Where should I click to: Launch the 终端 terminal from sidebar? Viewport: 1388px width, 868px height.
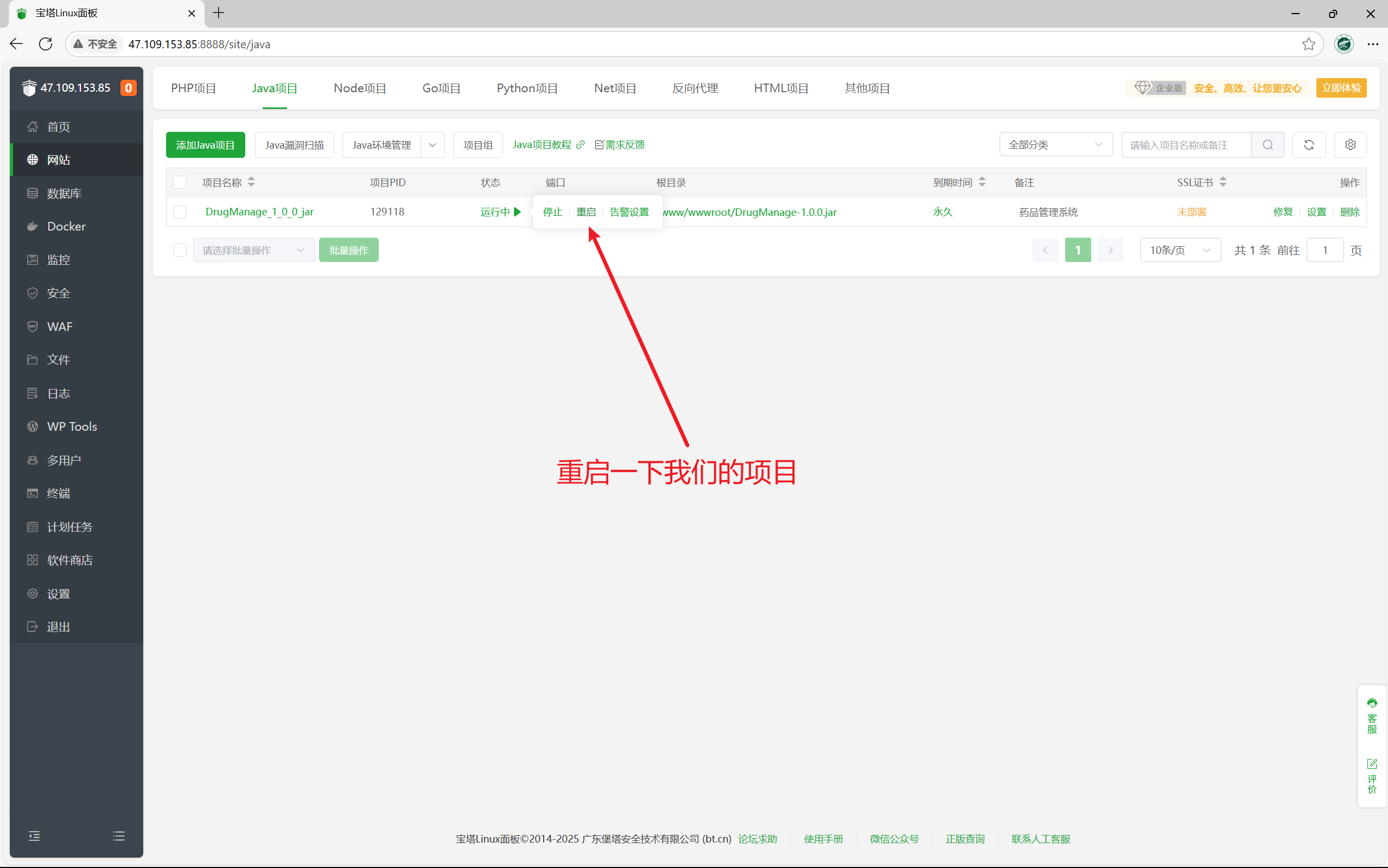pos(59,493)
